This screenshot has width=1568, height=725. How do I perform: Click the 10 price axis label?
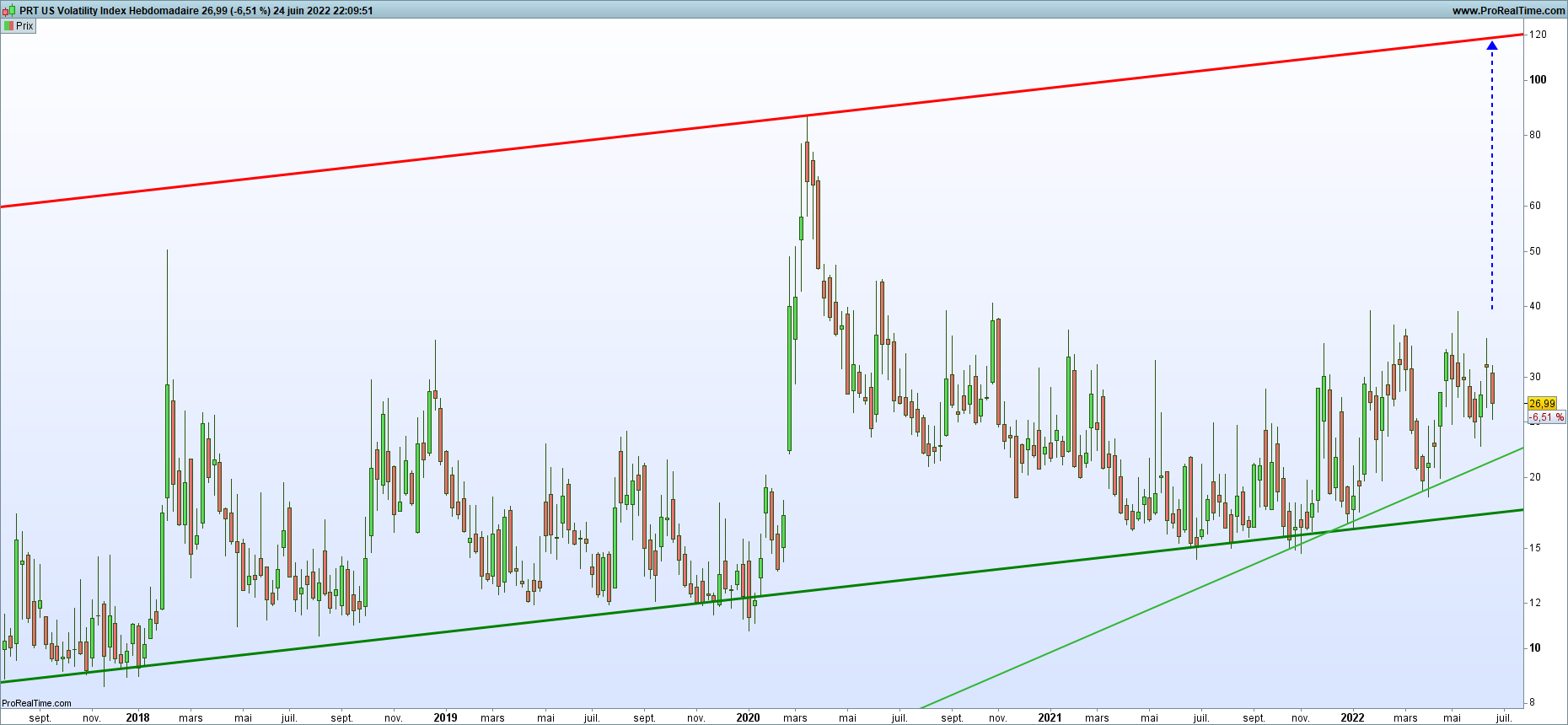1535,648
